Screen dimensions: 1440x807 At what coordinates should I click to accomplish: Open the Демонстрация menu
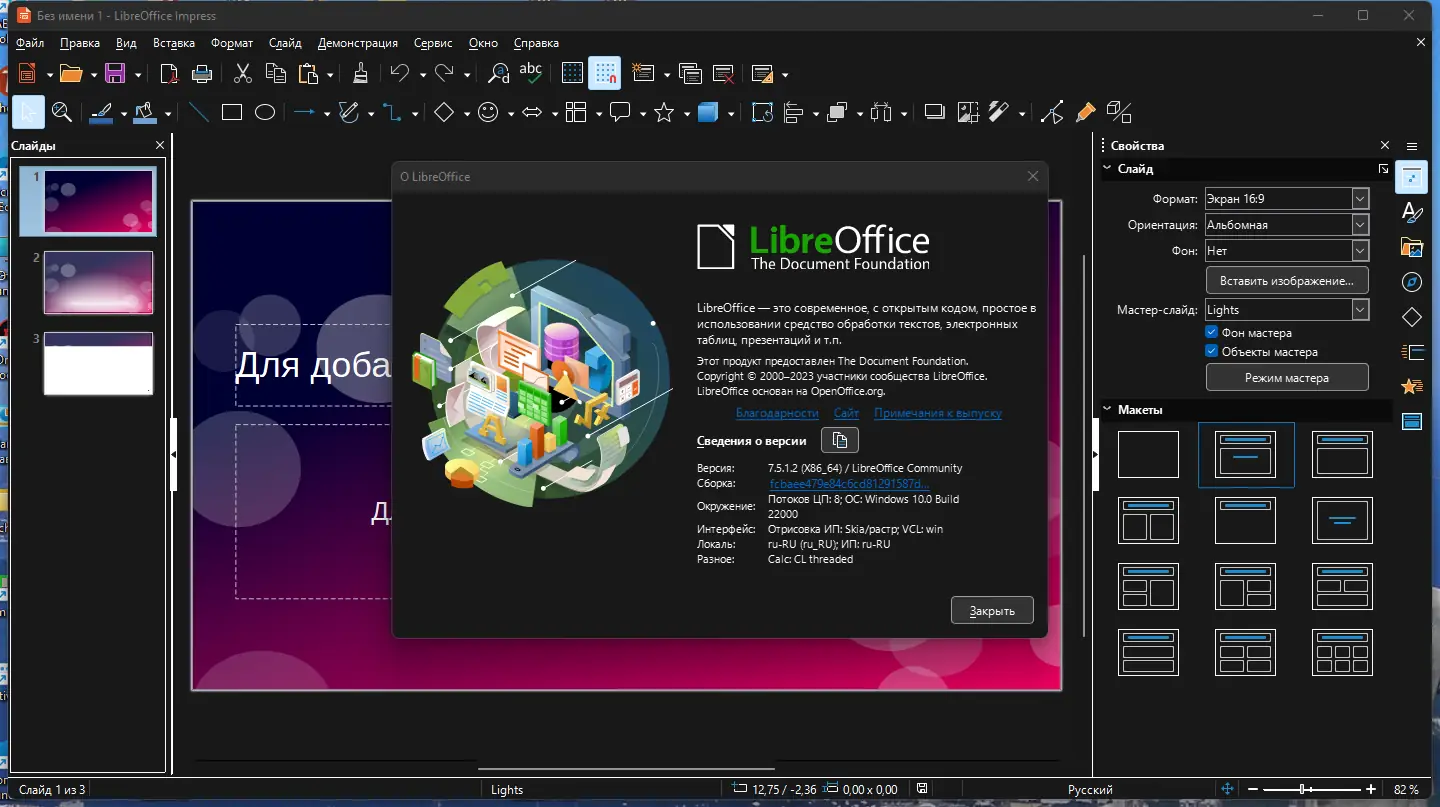pyautogui.click(x=357, y=43)
